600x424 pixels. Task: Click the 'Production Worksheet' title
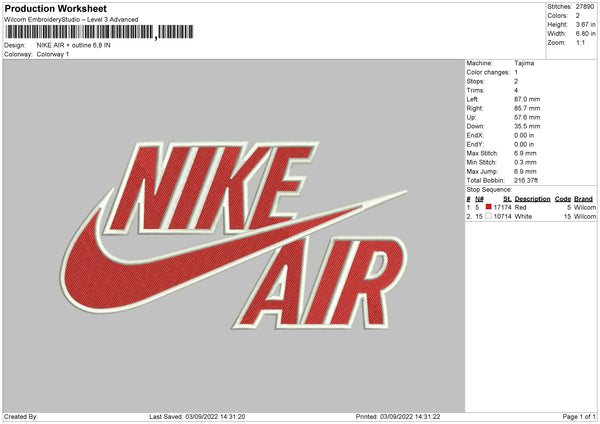55,8
